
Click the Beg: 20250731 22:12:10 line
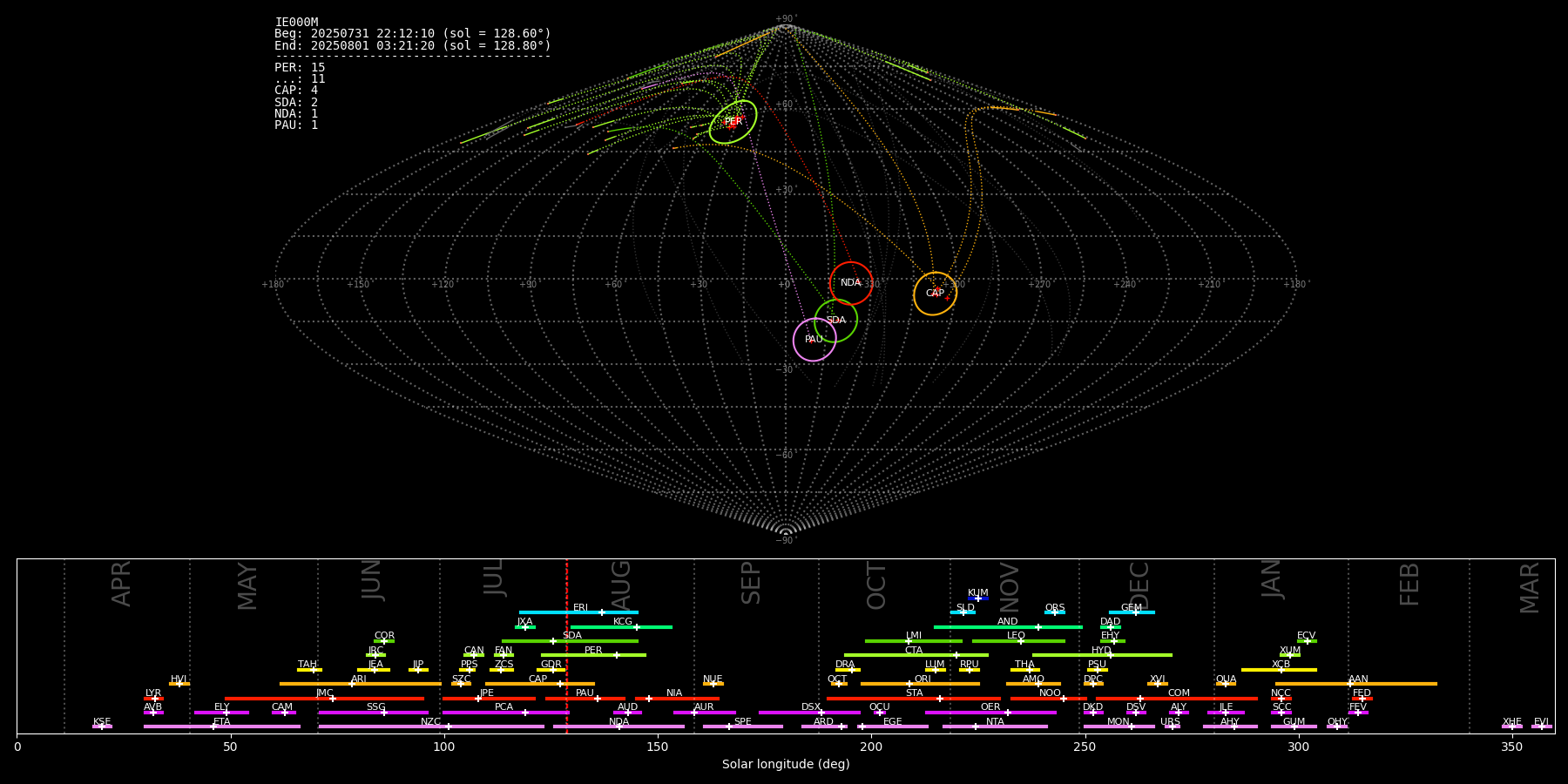point(413,34)
